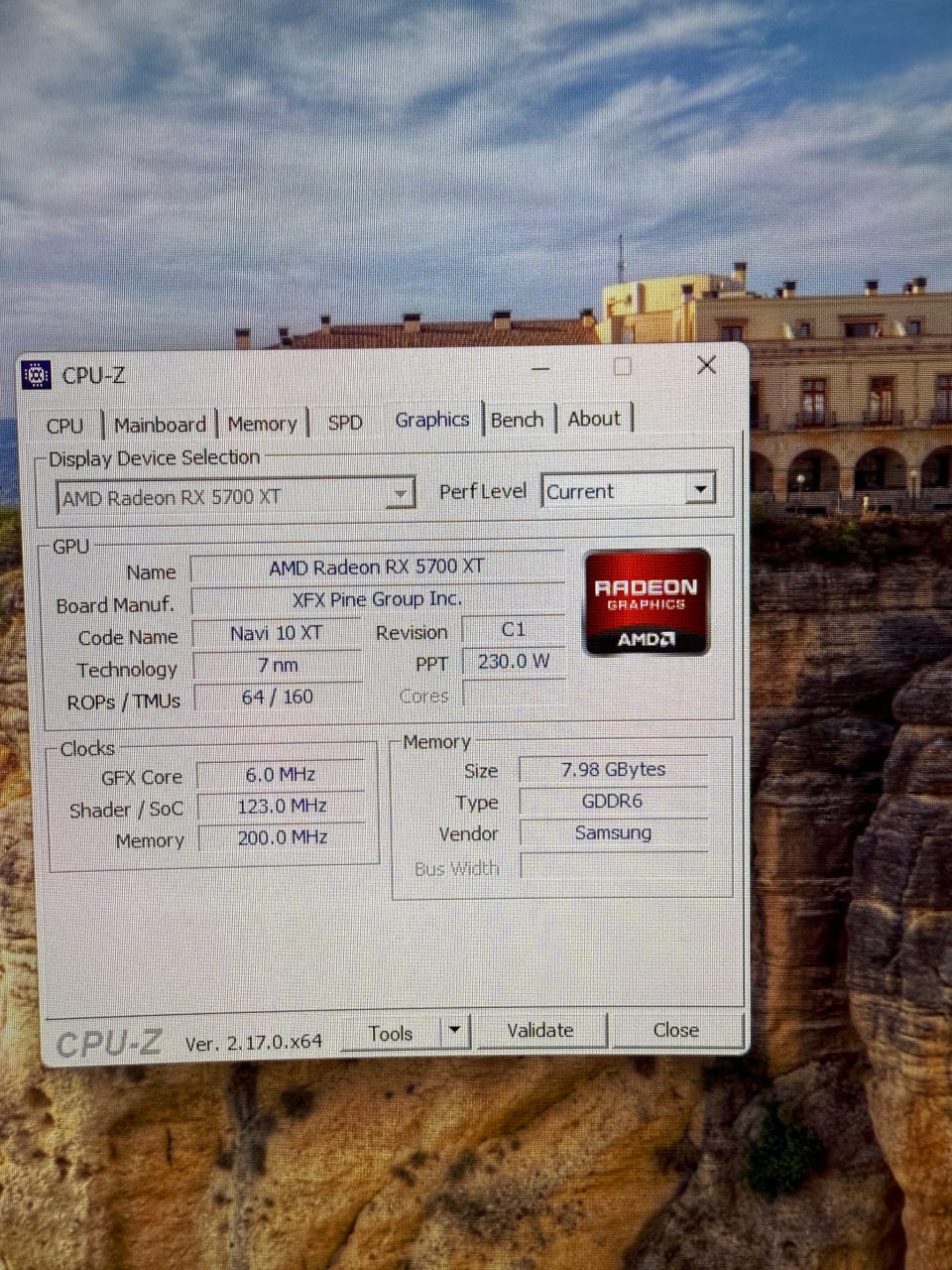The image size is (952, 1270).
Task: Select the SPD tab
Action: (345, 422)
